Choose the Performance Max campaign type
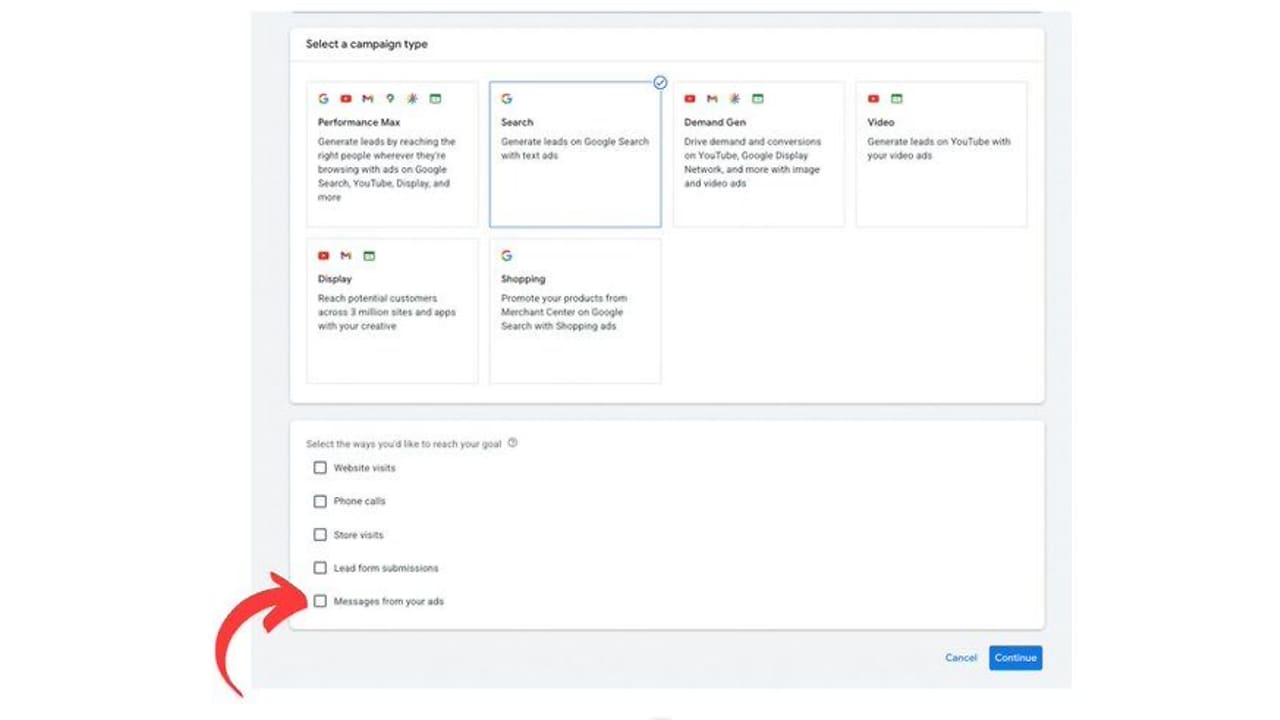This screenshot has height=720, width=1280. pos(392,155)
